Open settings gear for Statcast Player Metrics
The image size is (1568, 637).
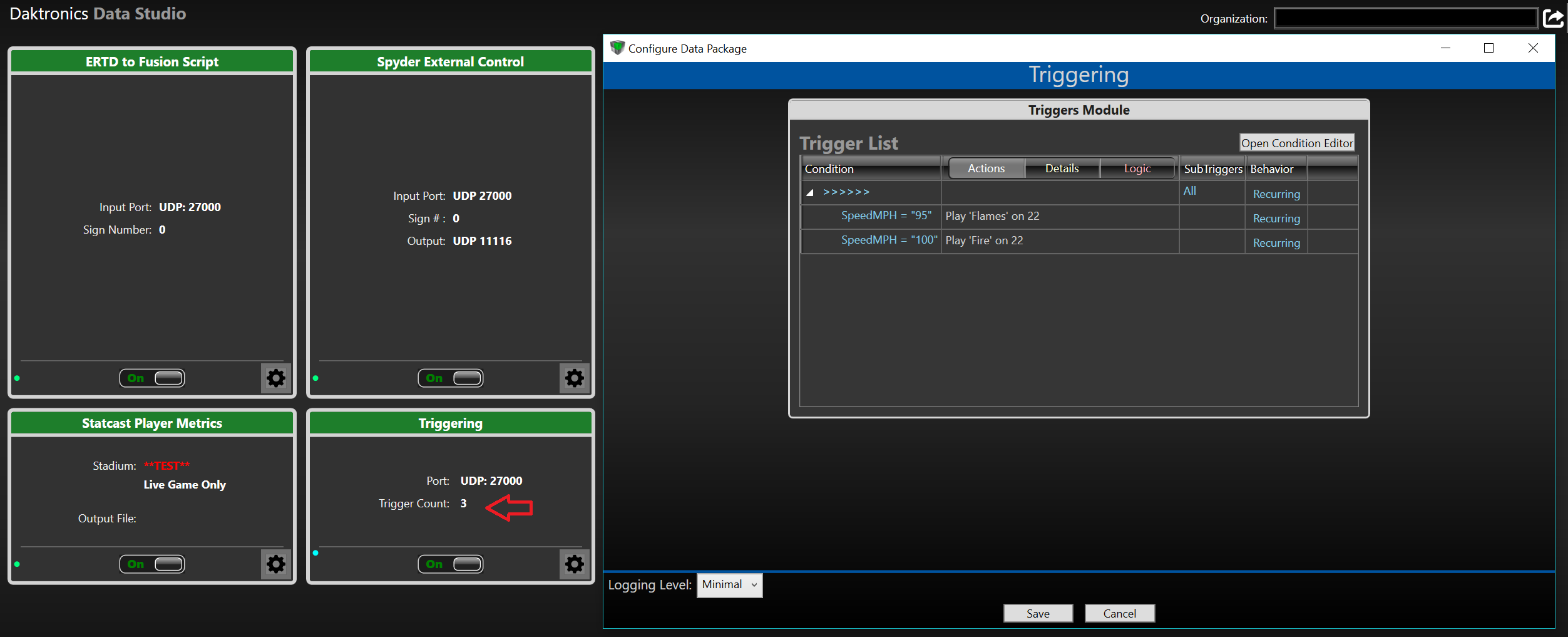pos(276,564)
